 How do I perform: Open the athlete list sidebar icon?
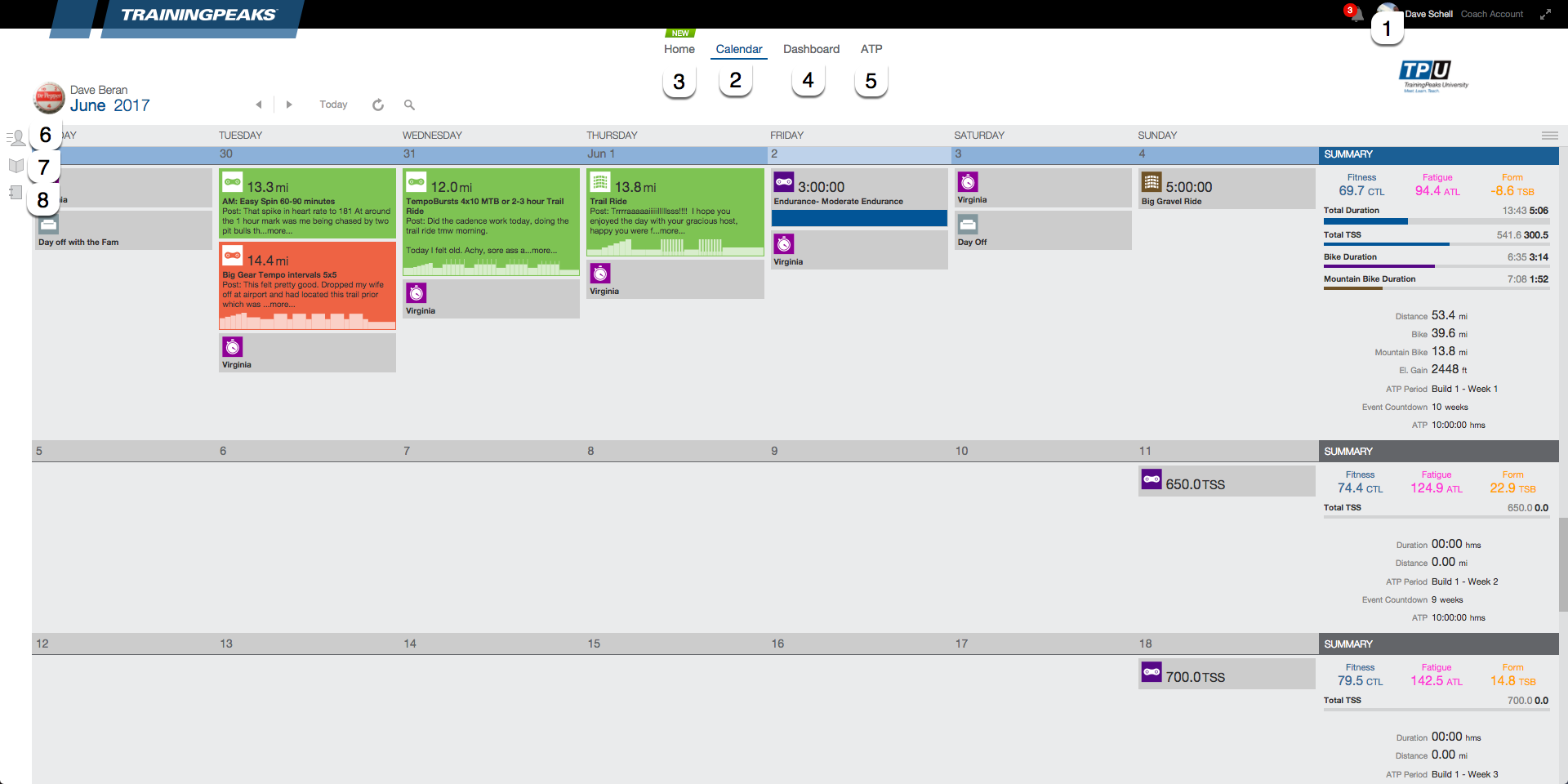[16, 137]
